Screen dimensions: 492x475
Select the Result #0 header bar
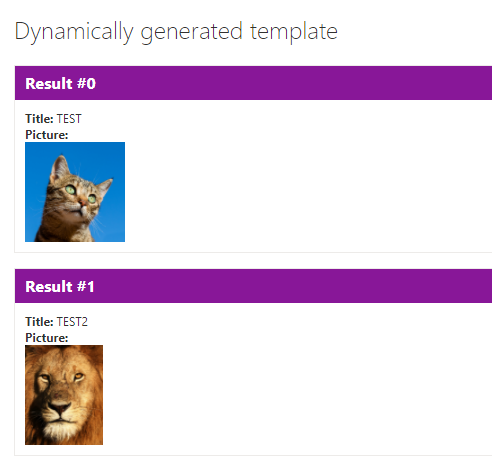(253, 83)
